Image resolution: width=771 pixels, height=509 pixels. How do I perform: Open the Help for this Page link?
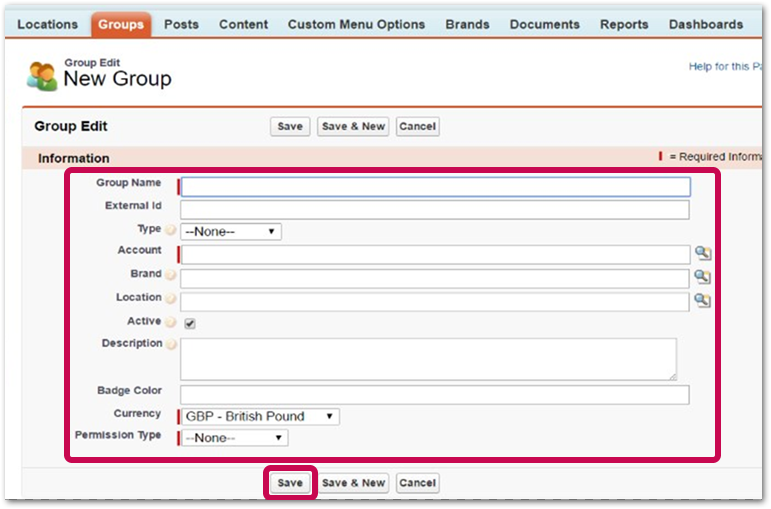[725, 66]
